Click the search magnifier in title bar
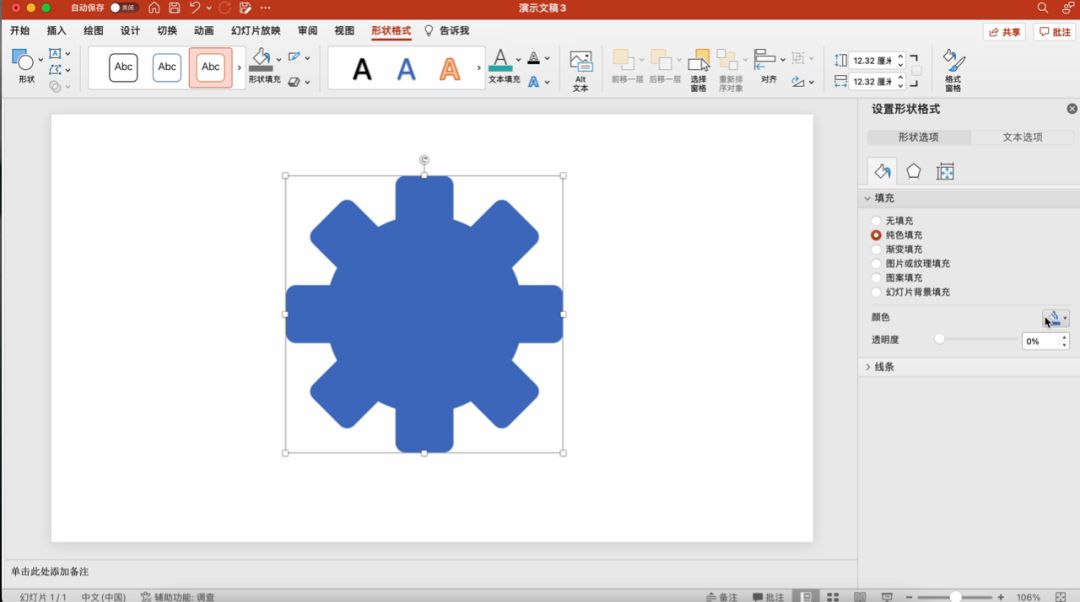1080x602 pixels. pos(1043,8)
